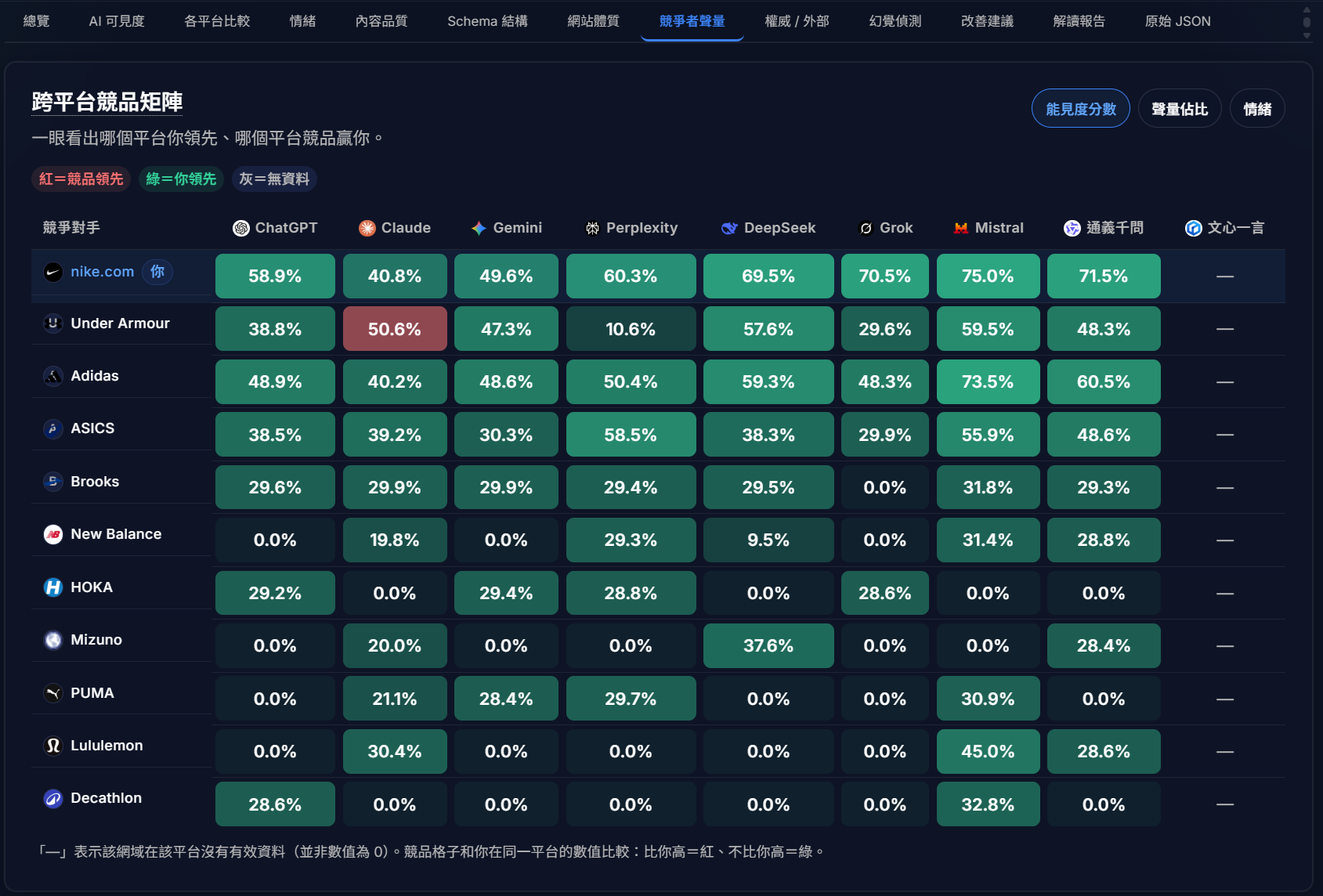Go to the 各平台比較 tab

pos(217,21)
